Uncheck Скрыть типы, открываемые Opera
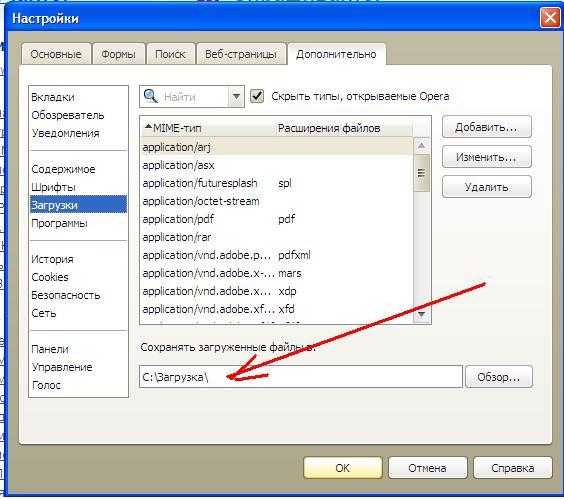 pos(257,96)
